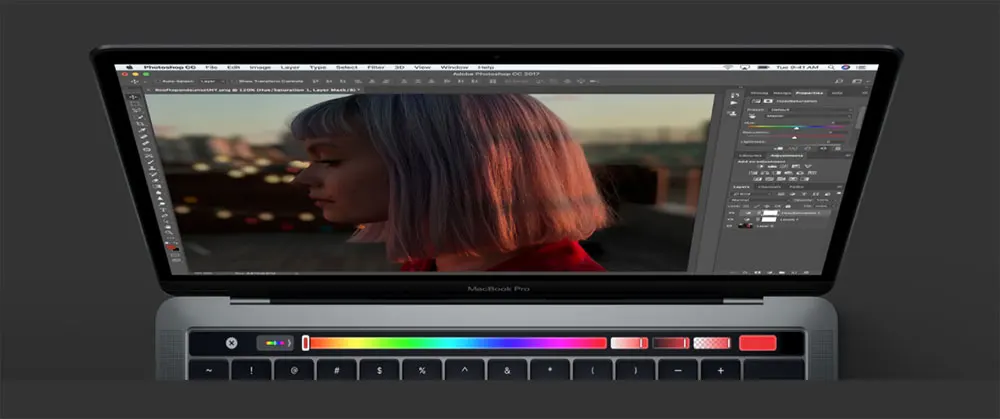Open the layer Kind filter dropdown
This screenshot has width=1000, height=419.
(753, 193)
